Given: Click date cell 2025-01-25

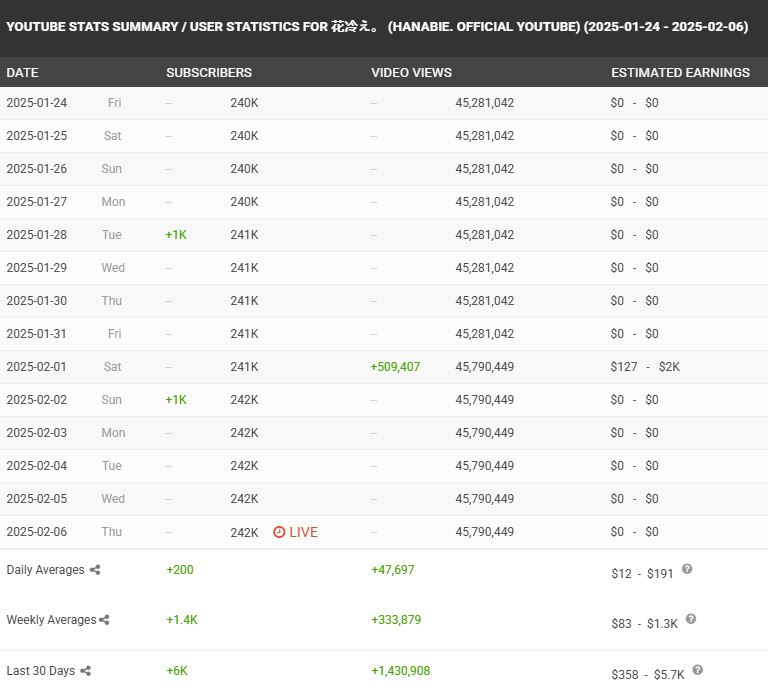Looking at the screenshot, I should tap(37, 136).
